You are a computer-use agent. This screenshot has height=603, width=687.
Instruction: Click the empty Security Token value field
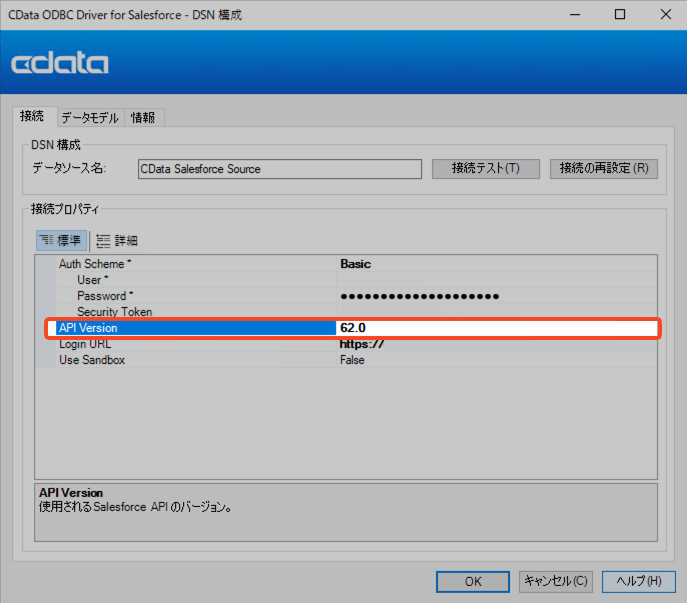496,312
